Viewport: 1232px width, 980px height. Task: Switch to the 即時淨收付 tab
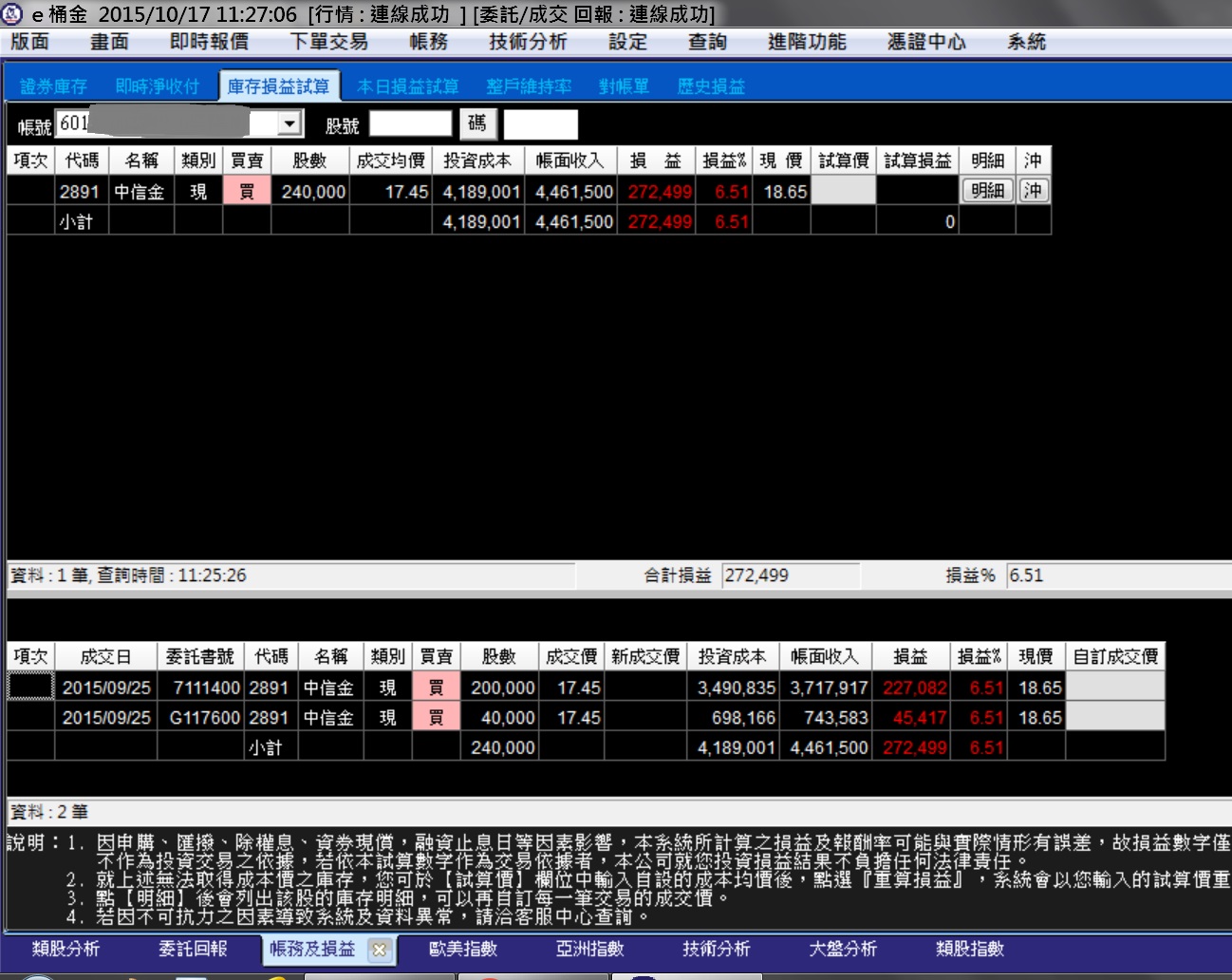158,86
